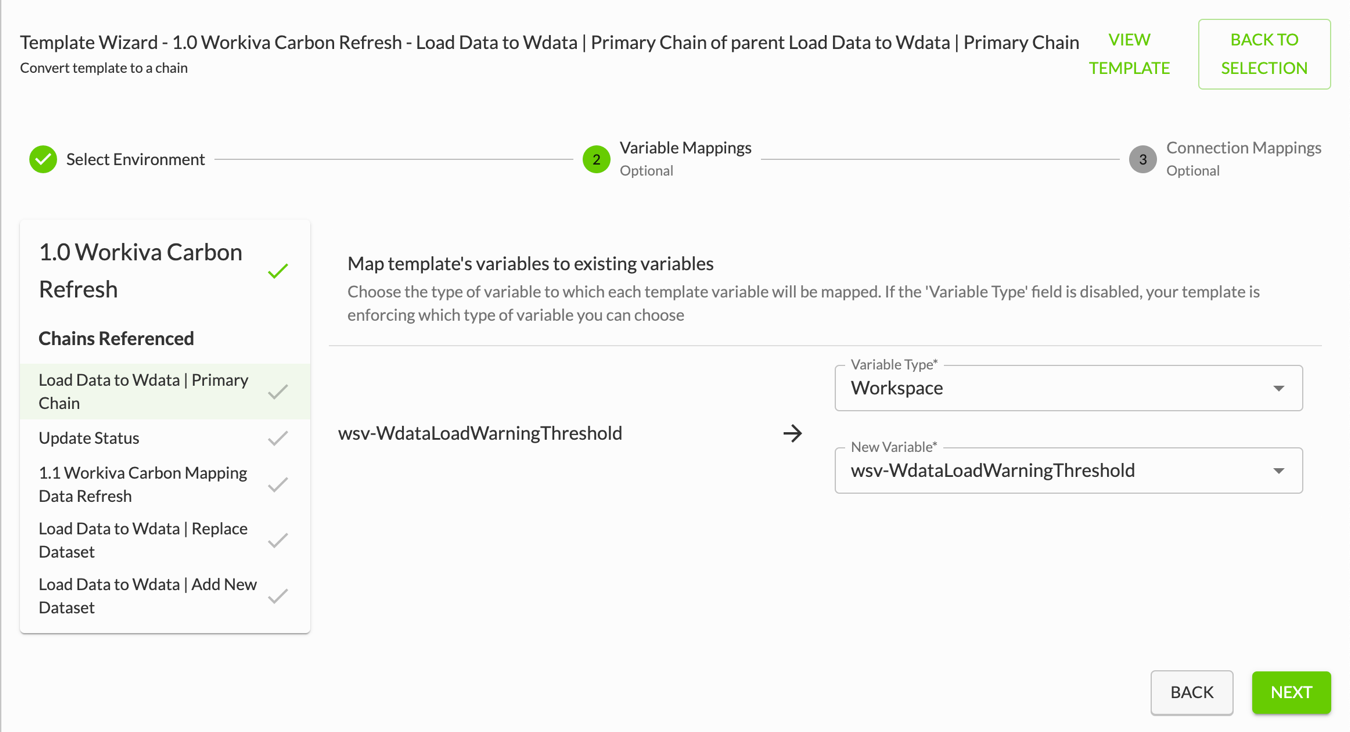The height and width of the screenshot is (732, 1350).
Task: Expand Variable Type using its arrow
Action: pos(1278,388)
